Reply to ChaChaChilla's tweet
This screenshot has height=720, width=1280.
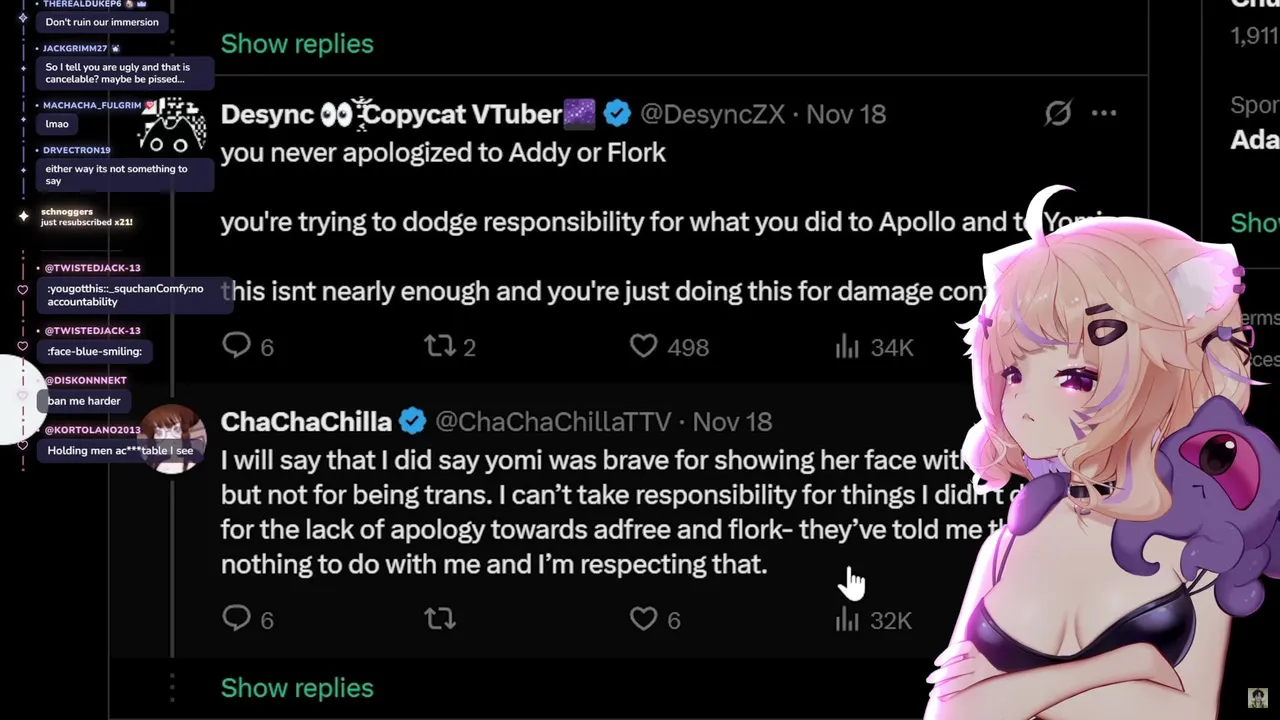(x=237, y=619)
